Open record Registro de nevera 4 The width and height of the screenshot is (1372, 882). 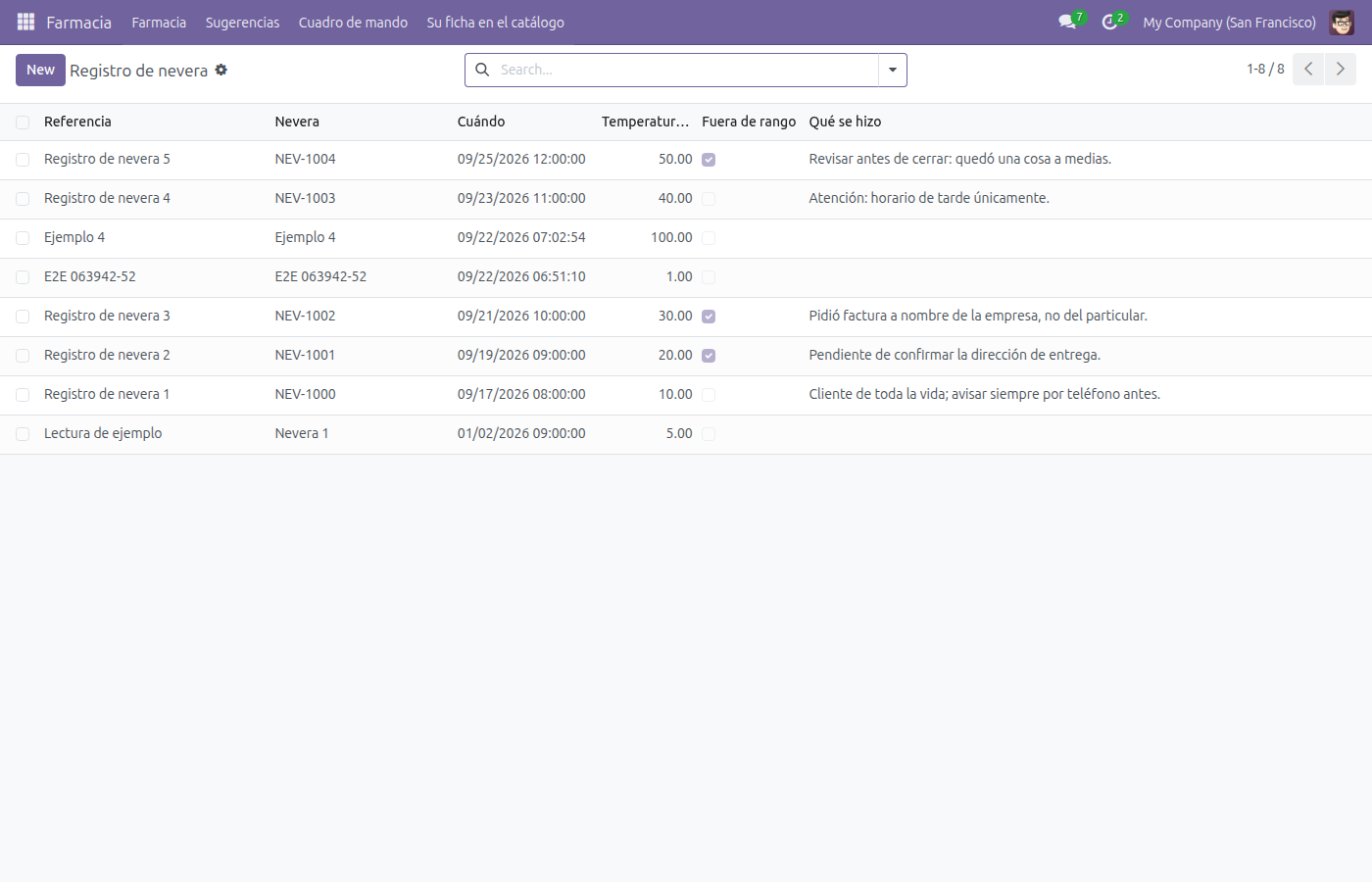point(107,198)
